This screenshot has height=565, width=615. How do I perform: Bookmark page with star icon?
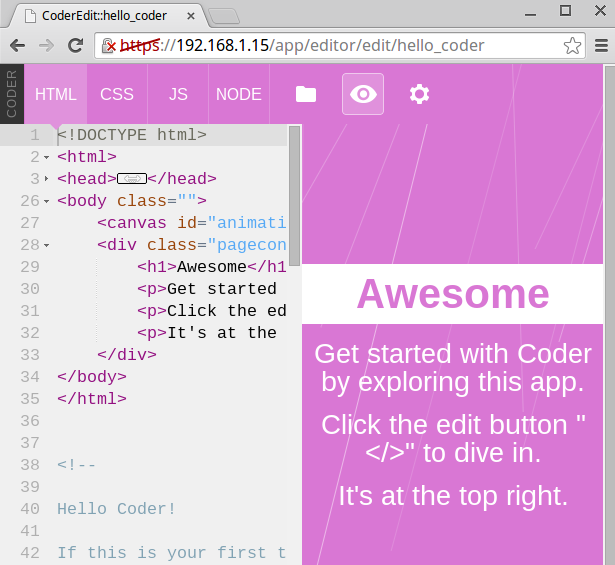coord(572,46)
